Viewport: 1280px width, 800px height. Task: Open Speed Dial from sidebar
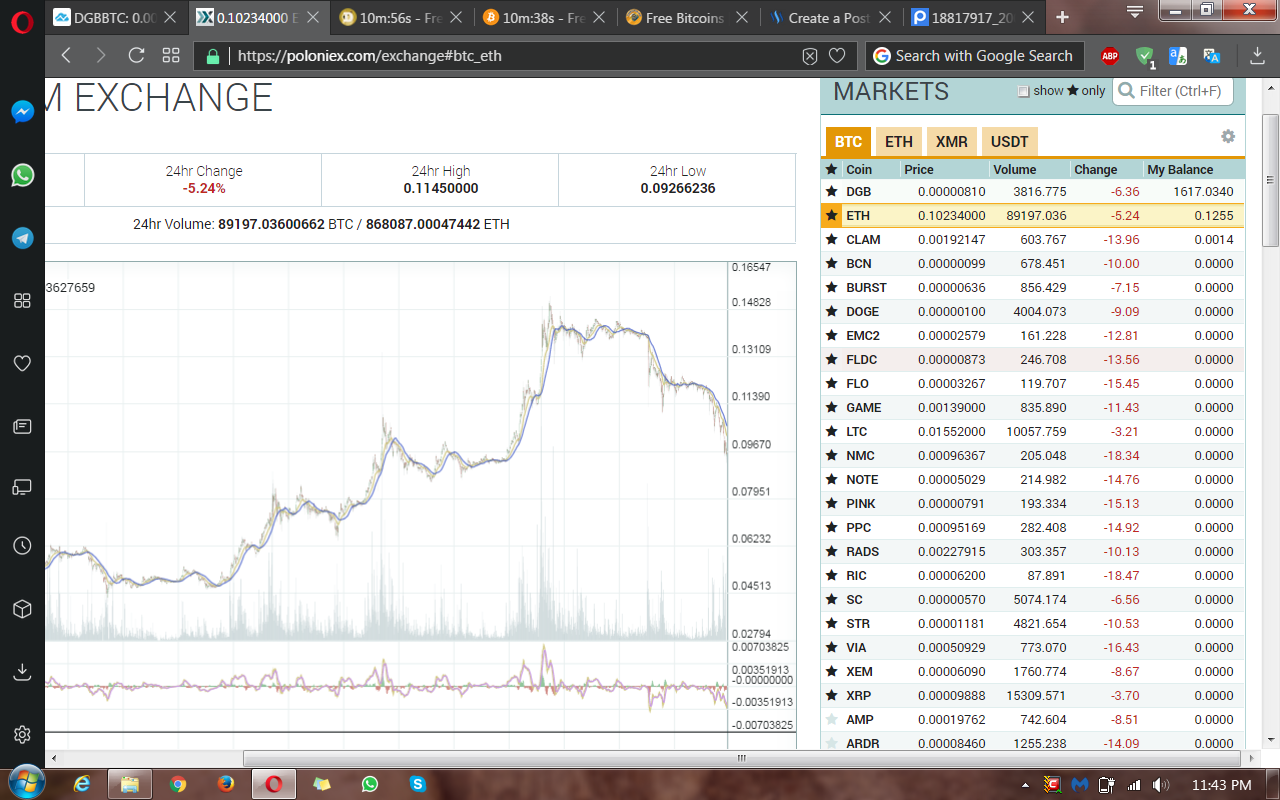pos(22,300)
